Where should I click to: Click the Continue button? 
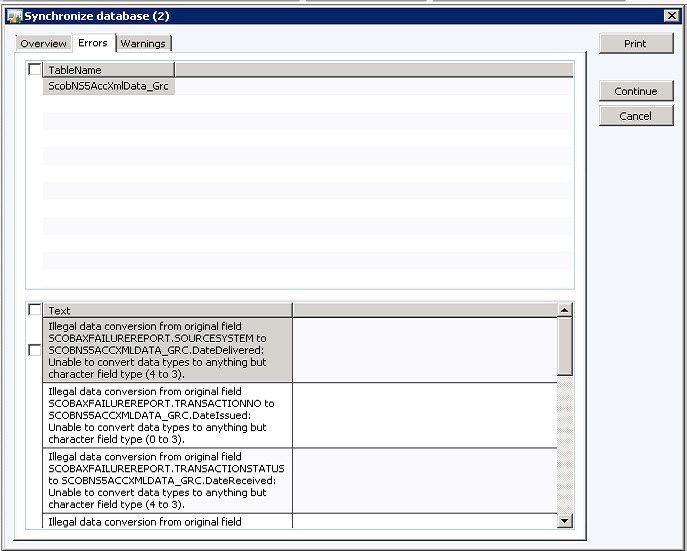click(636, 91)
